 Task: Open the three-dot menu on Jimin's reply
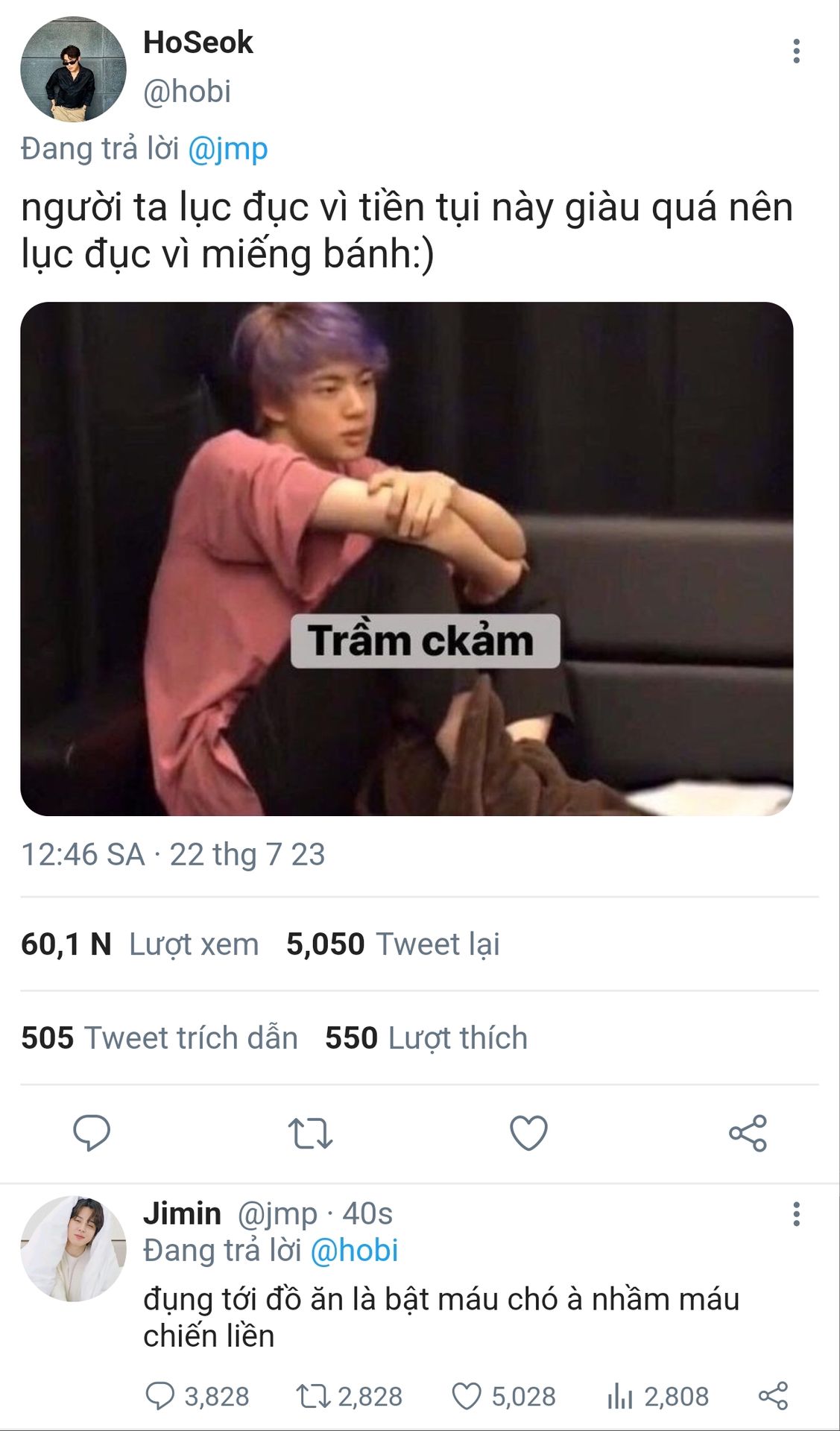coord(796,1214)
